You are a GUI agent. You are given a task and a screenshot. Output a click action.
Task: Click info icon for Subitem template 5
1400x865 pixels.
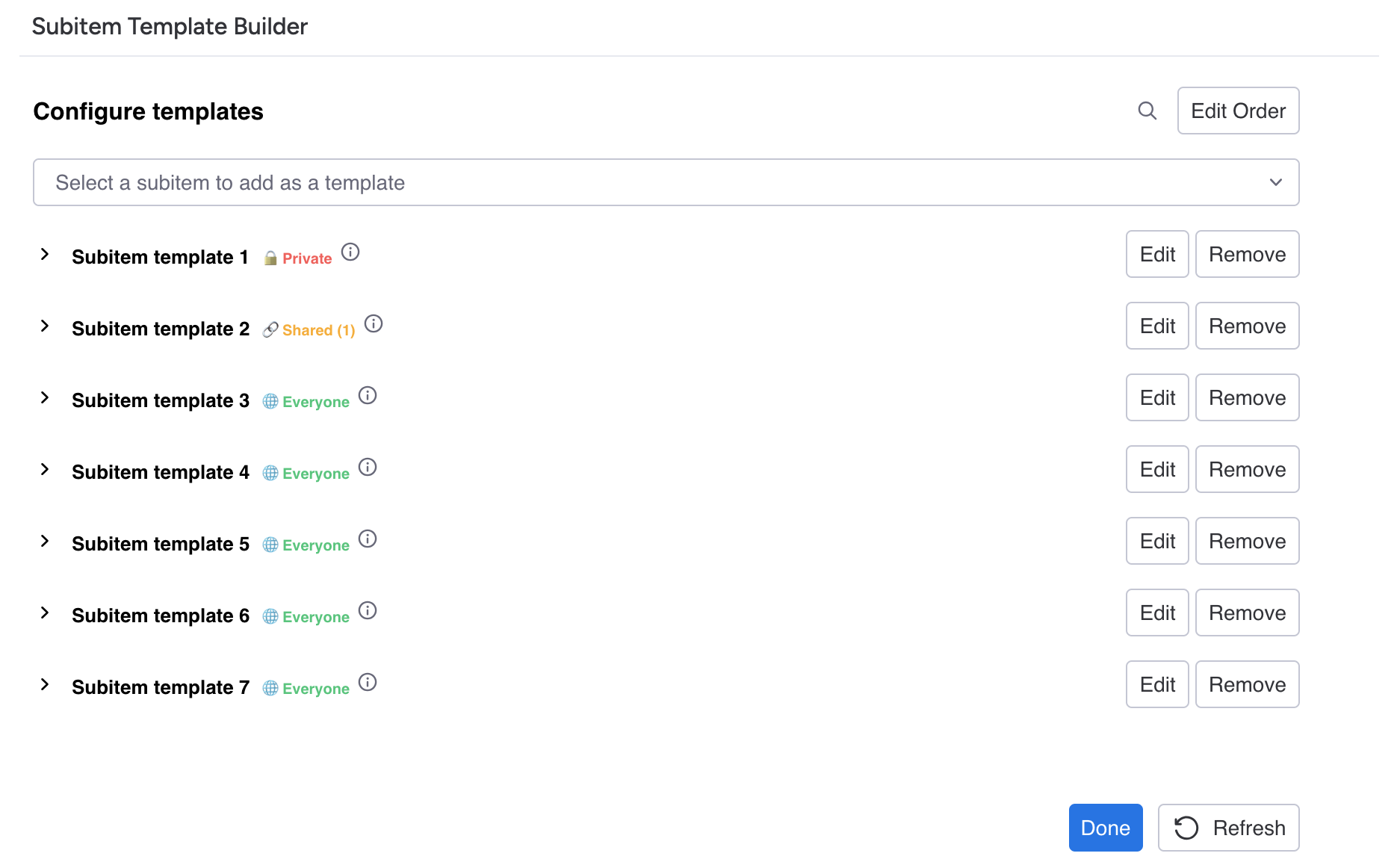pos(368,539)
